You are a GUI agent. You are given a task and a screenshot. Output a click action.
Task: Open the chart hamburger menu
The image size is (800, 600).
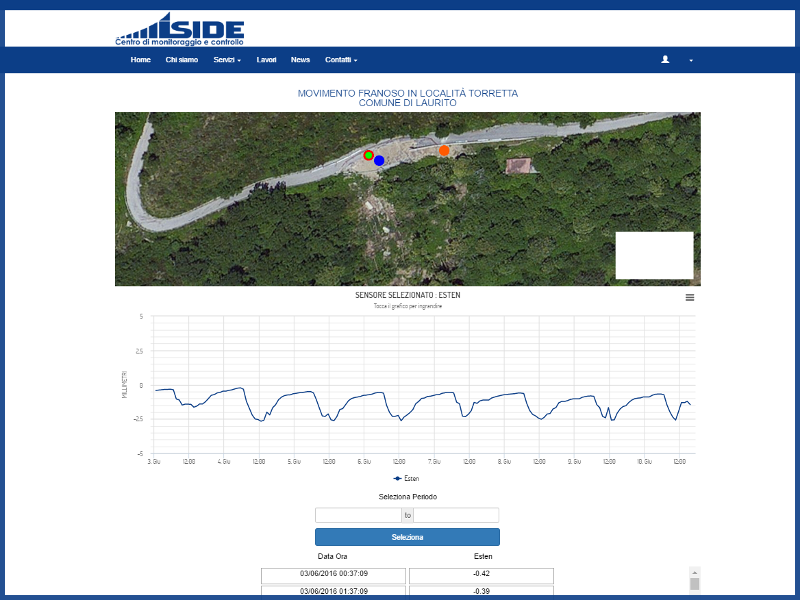point(689,297)
